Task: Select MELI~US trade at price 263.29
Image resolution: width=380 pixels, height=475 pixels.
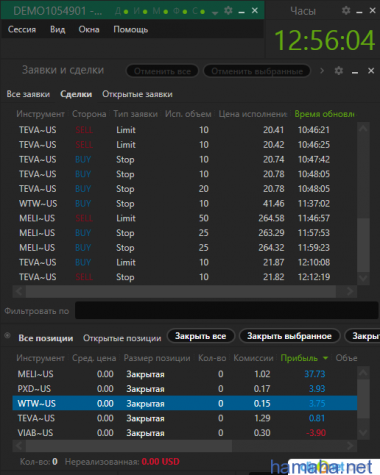Action: [x=185, y=233]
